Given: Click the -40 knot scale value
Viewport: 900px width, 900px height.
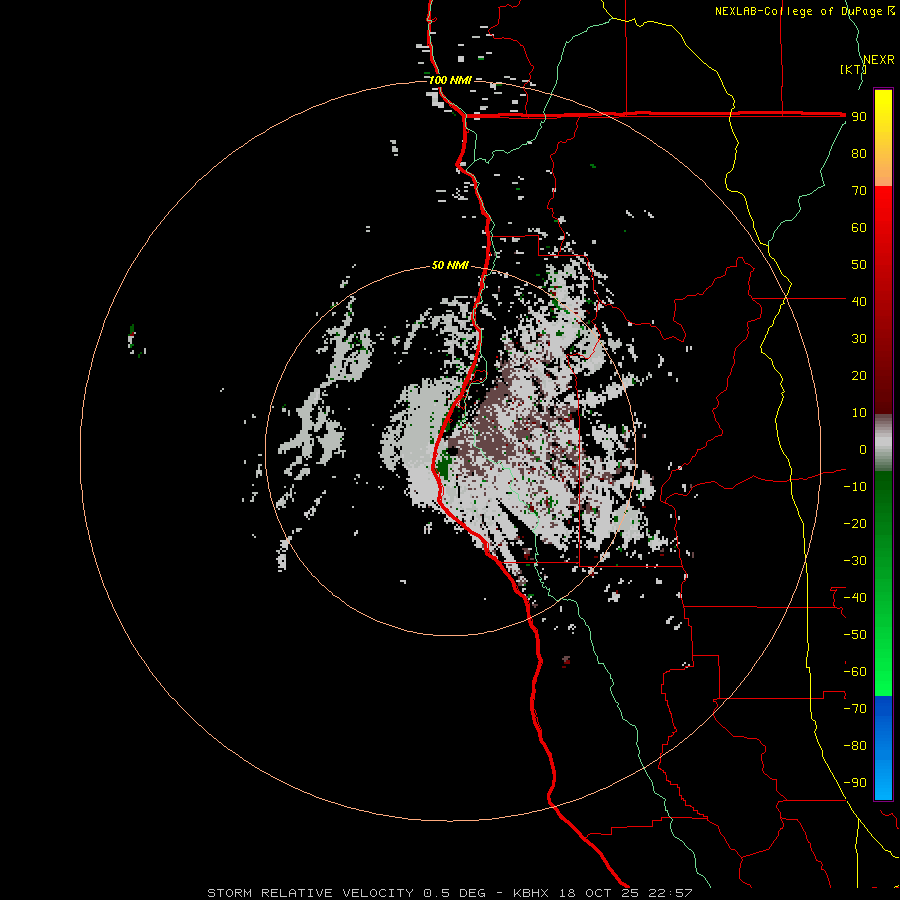Looking at the screenshot, I should 855,598.
